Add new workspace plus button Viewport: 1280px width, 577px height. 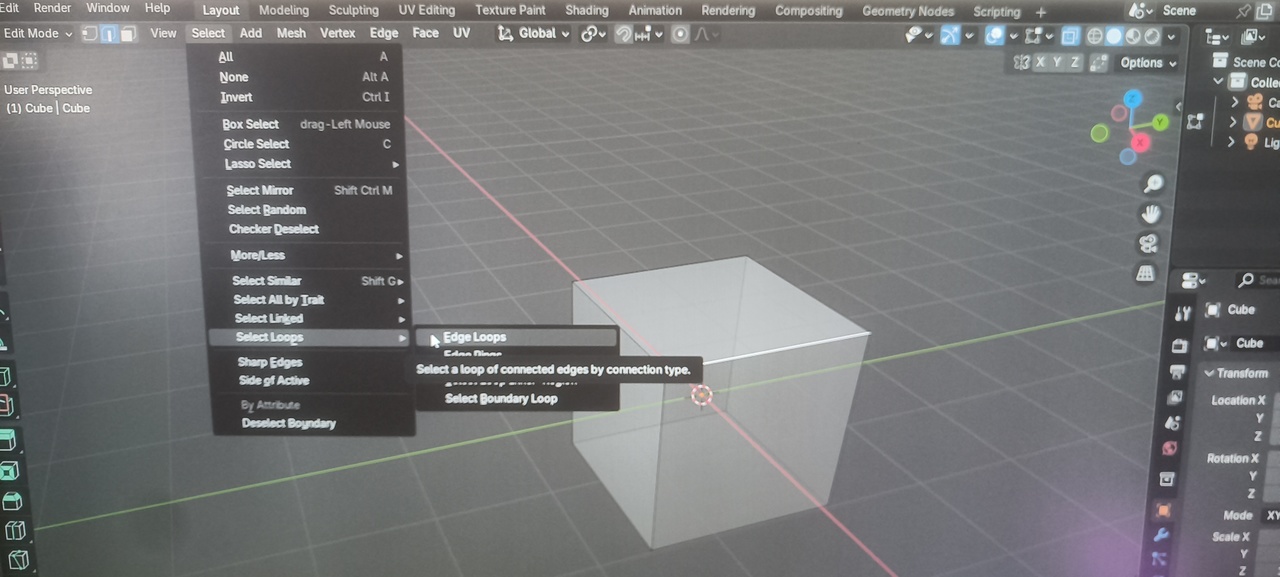tap(1041, 12)
